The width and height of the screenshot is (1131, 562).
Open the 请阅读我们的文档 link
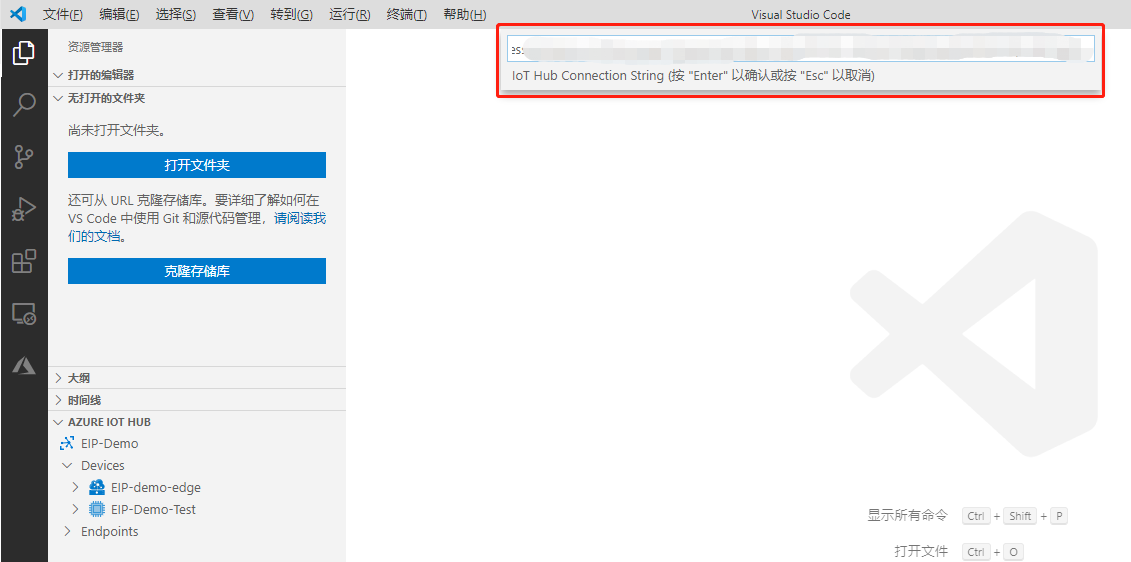pyautogui.click(x=300, y=219)
